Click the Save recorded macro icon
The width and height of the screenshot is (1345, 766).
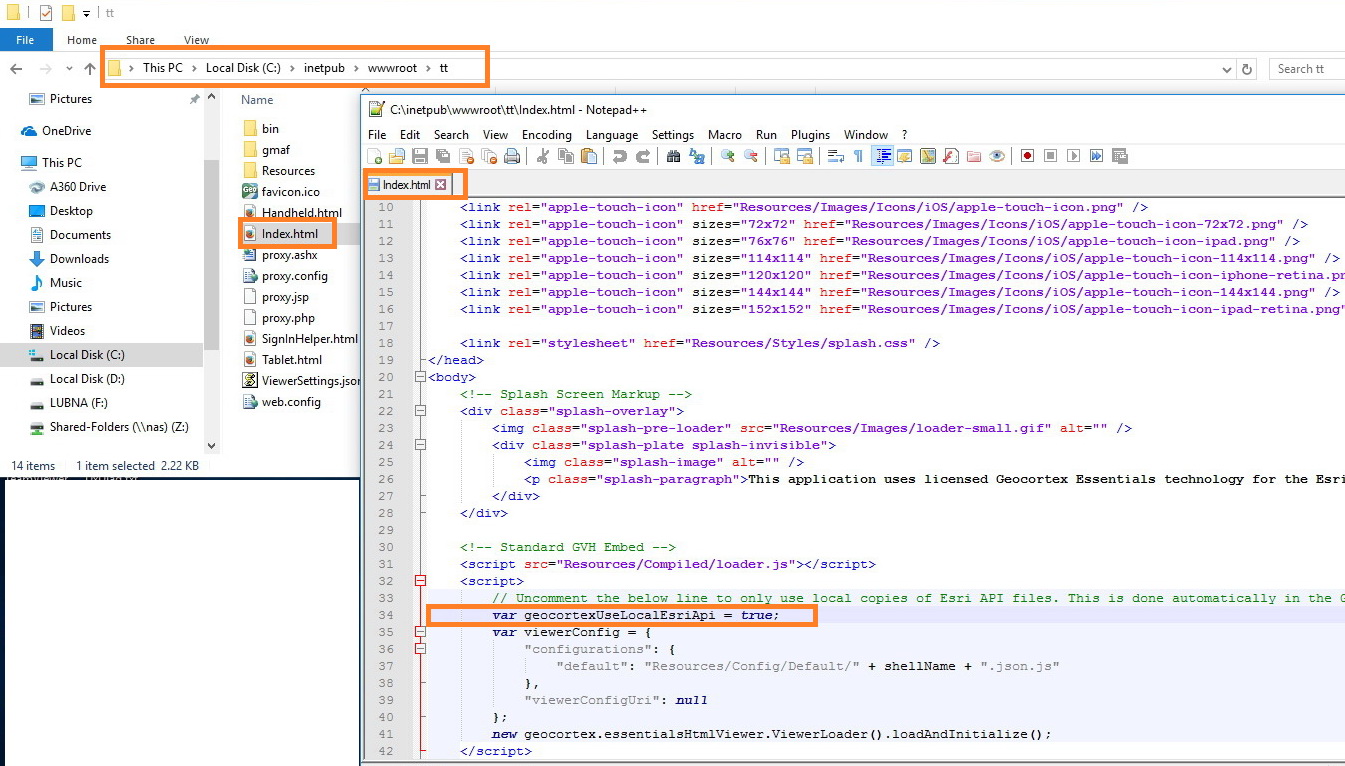1120,156
